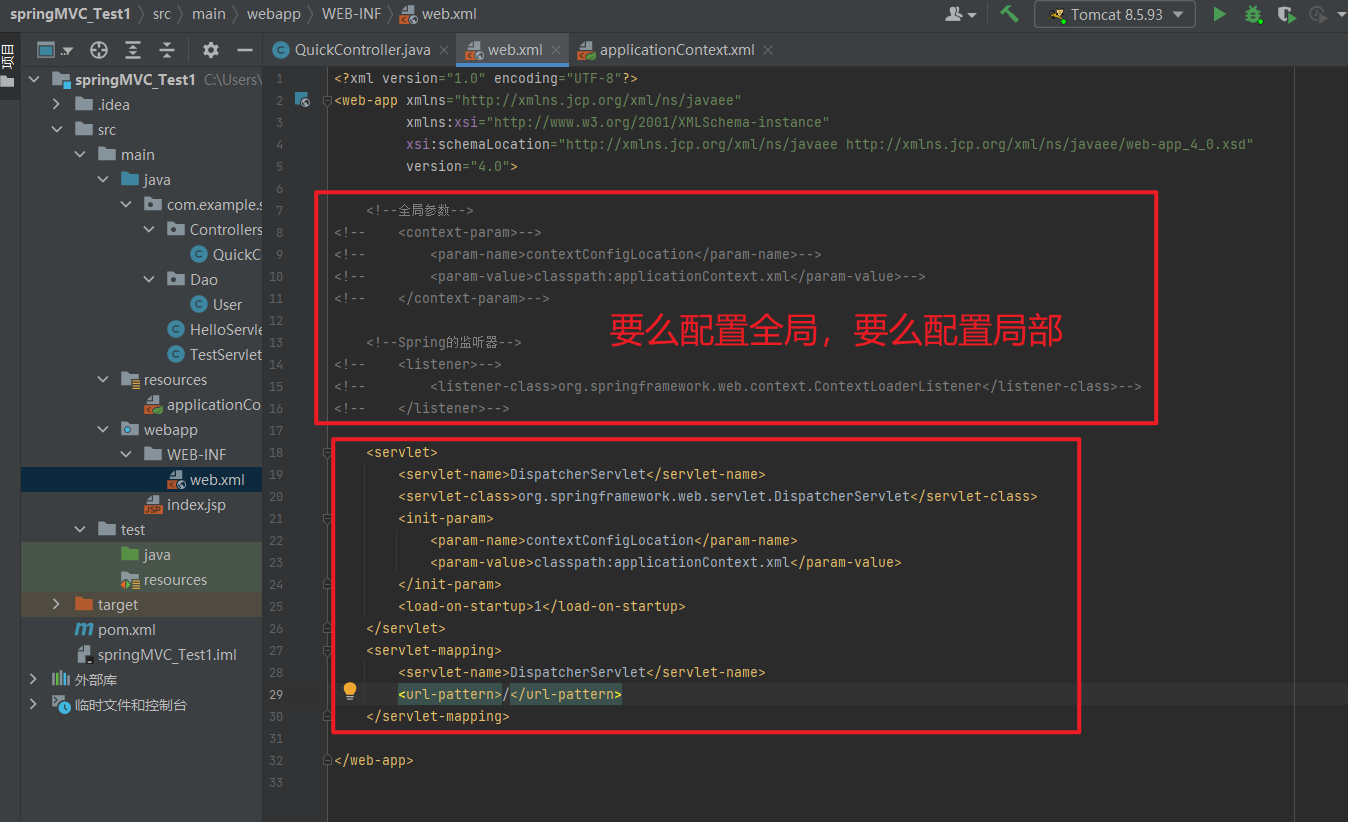Open the Tomcat 8.5.93 run configuration dropdown
Image resolution: width=1348 pixels, height=822 pixels.
[1114, 14]
